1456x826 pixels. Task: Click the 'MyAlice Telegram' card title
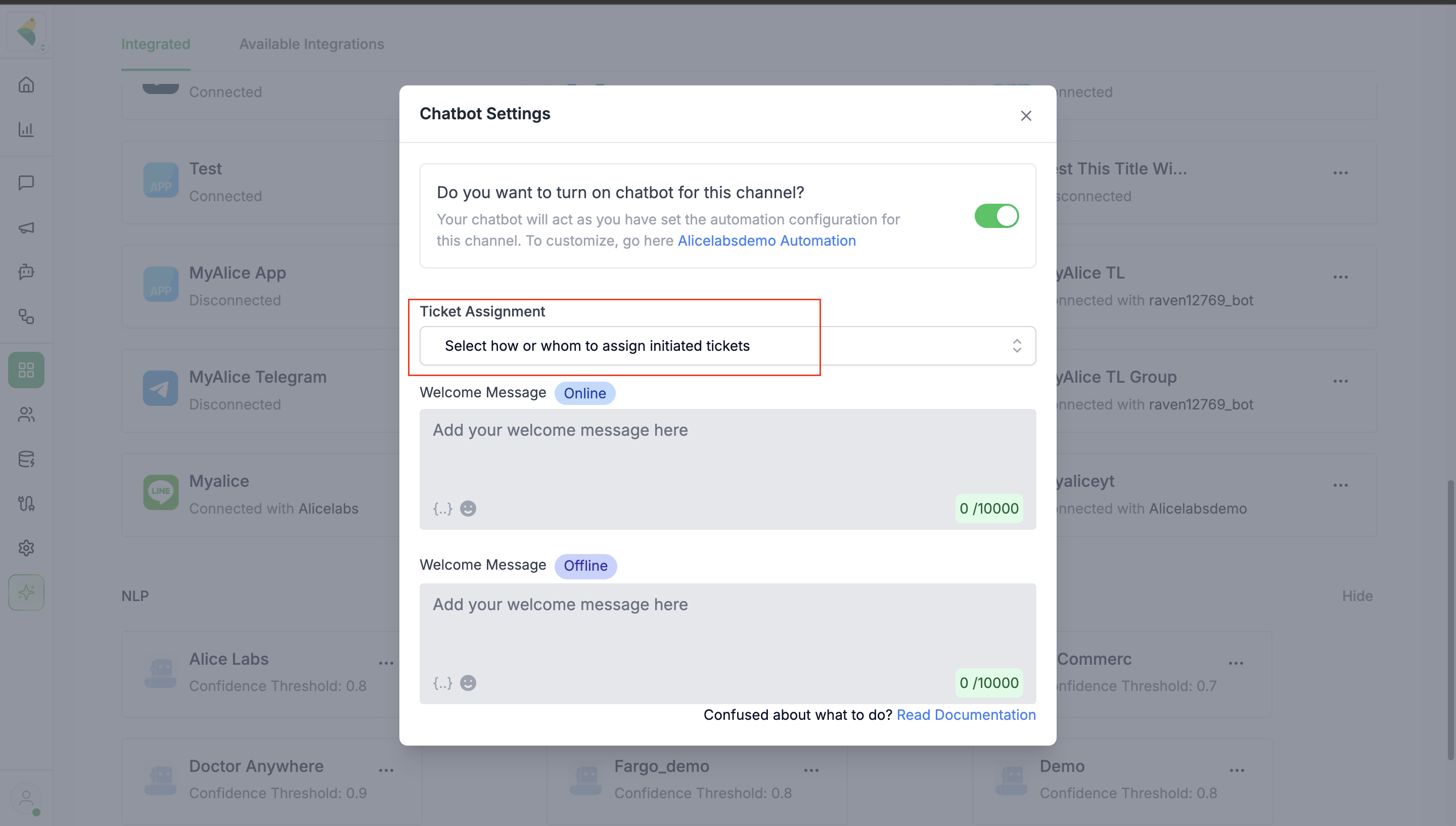[x=258, y=377]
